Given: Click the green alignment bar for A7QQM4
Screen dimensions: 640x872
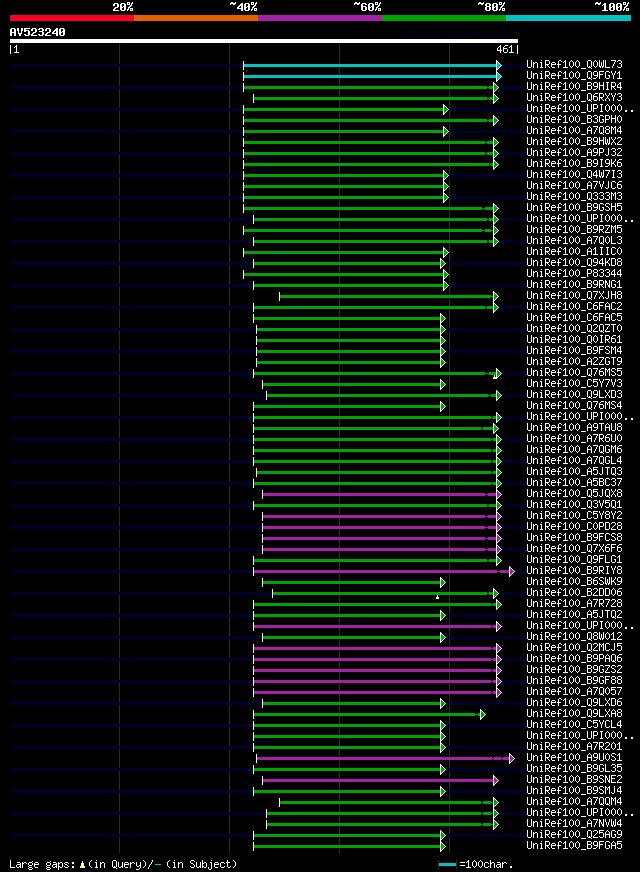Looking at the screenshot, I should (387, 803).
